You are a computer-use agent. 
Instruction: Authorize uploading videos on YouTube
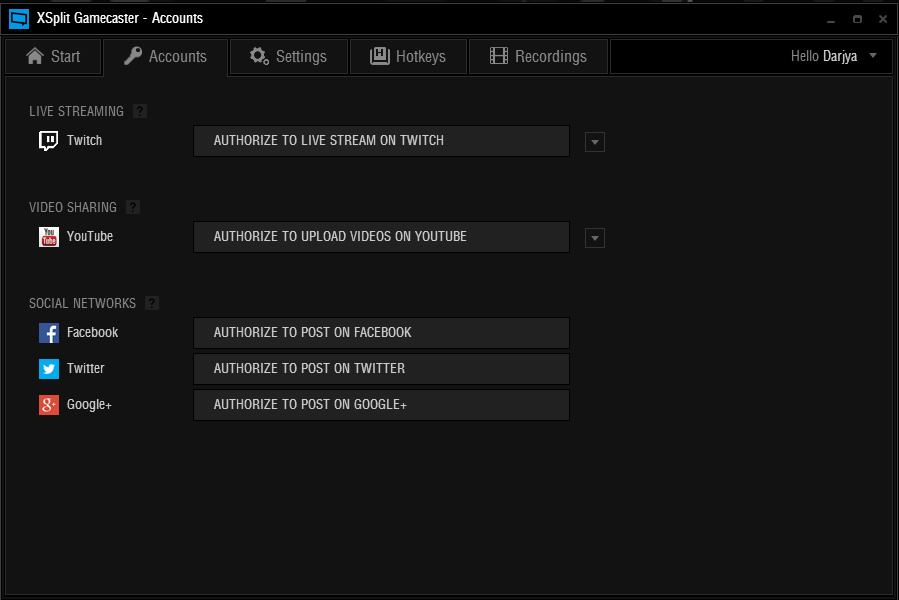coord(381,237)
